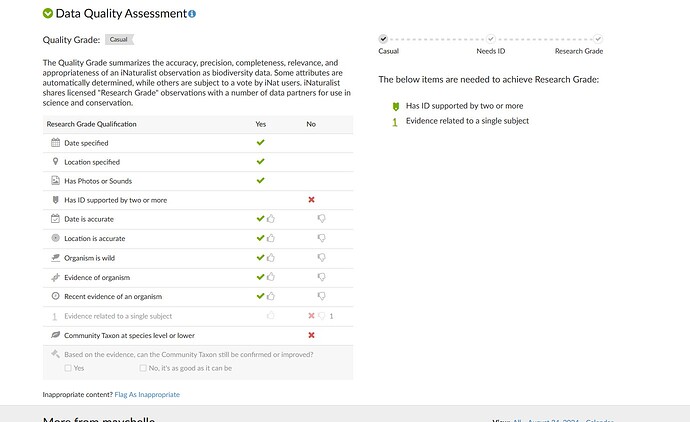The height and width of the screenshot is (422, 690).
Task: Vote thumbs down for Organism is wild
Action: click(x=322, y=257)
